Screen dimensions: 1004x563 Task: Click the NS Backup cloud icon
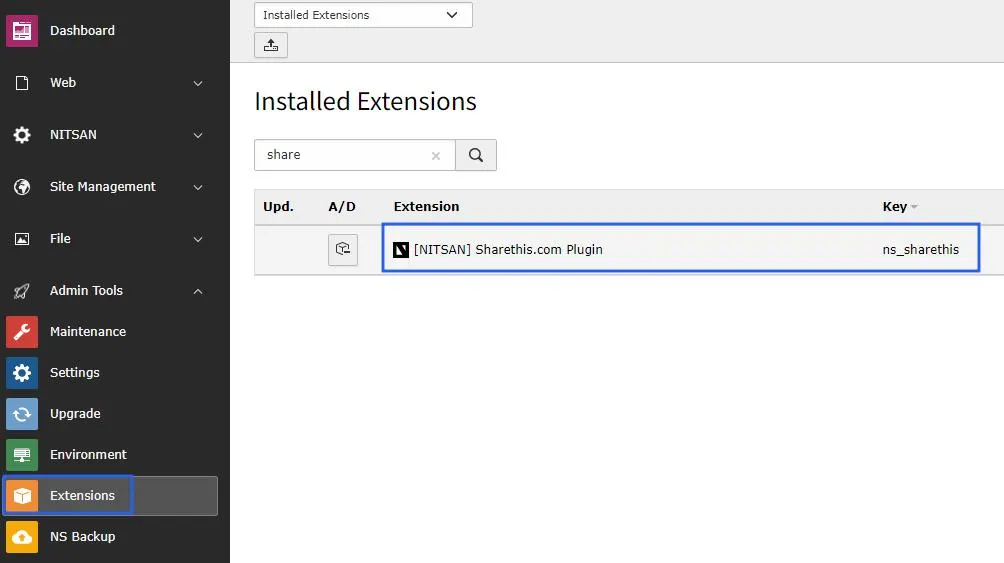[22, 537]
